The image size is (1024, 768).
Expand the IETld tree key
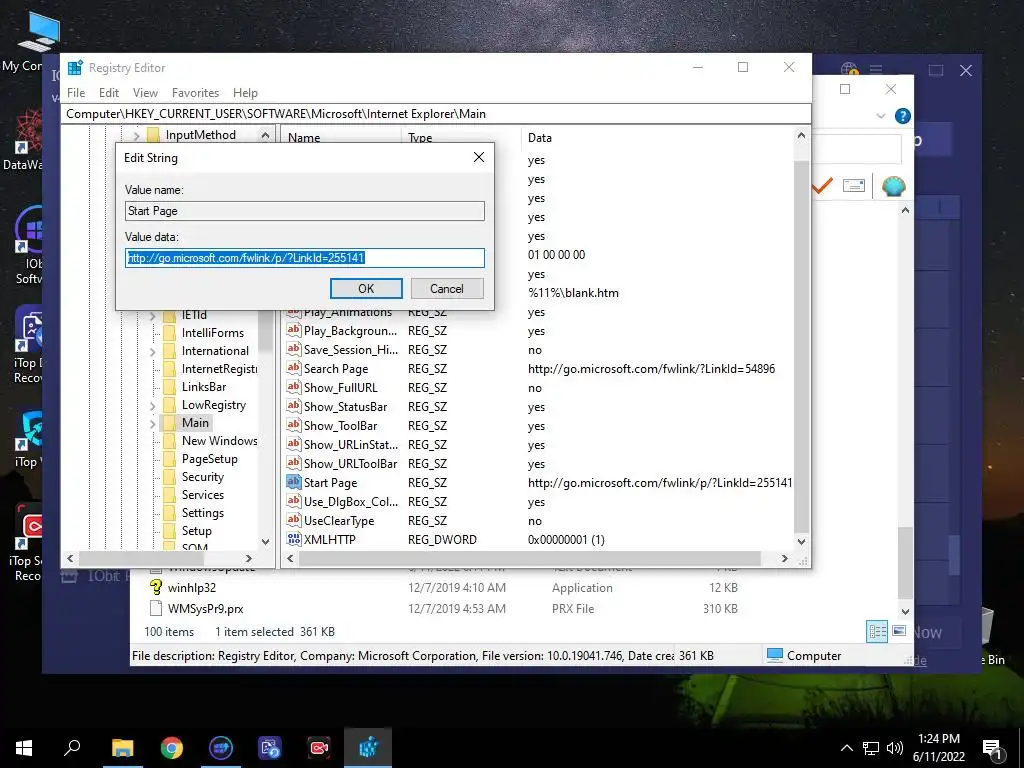[152, 315]
